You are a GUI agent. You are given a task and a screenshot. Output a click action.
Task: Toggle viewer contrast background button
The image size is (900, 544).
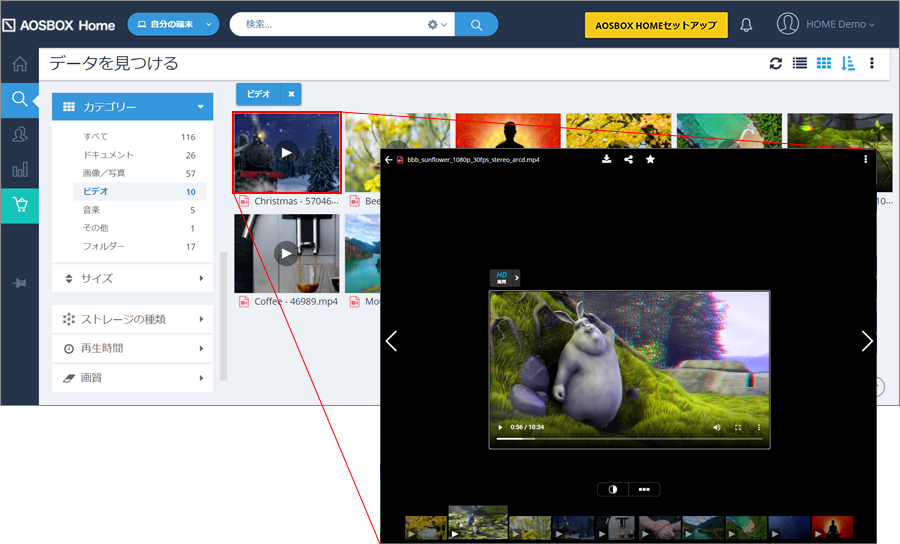613,489
